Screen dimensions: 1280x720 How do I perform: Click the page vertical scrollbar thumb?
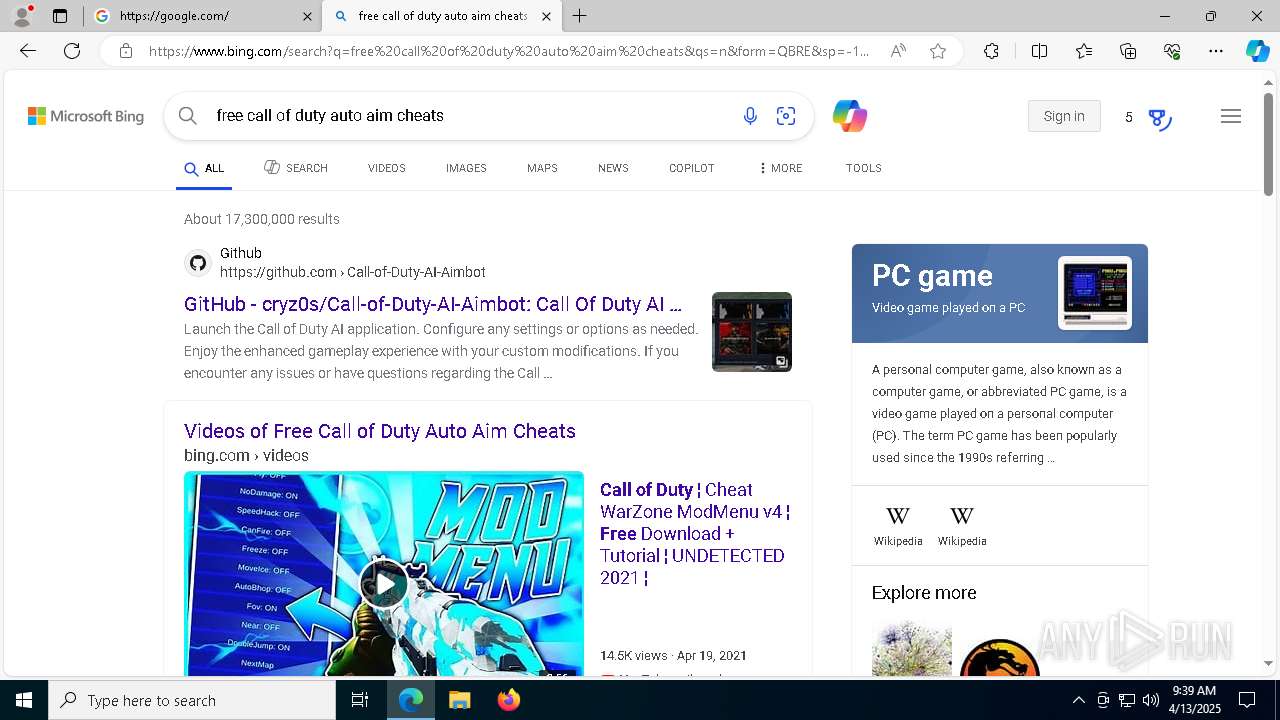click(x=1268, y=144)
